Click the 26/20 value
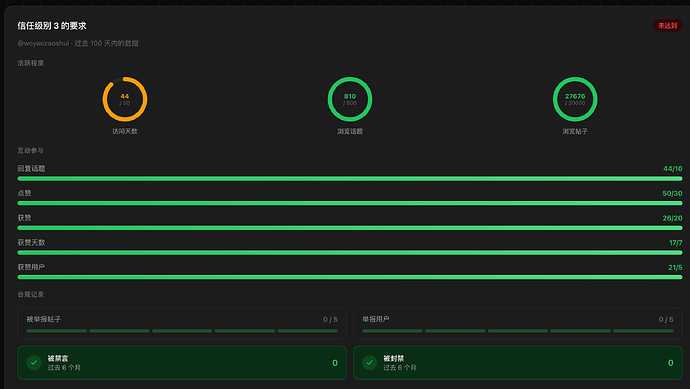Screen dimensions: 690x389 (672, 218)
